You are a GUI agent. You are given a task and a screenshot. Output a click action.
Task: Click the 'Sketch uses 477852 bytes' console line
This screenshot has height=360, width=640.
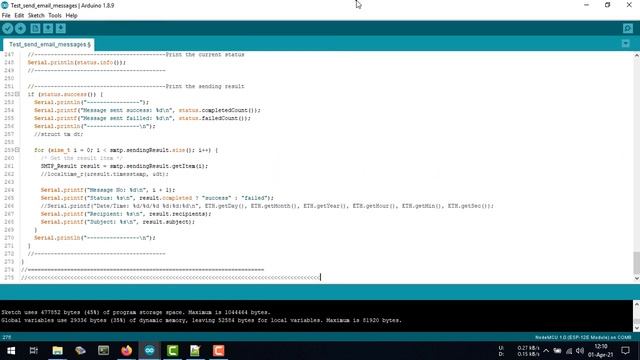pyautogui.click(x=136, y=312)
